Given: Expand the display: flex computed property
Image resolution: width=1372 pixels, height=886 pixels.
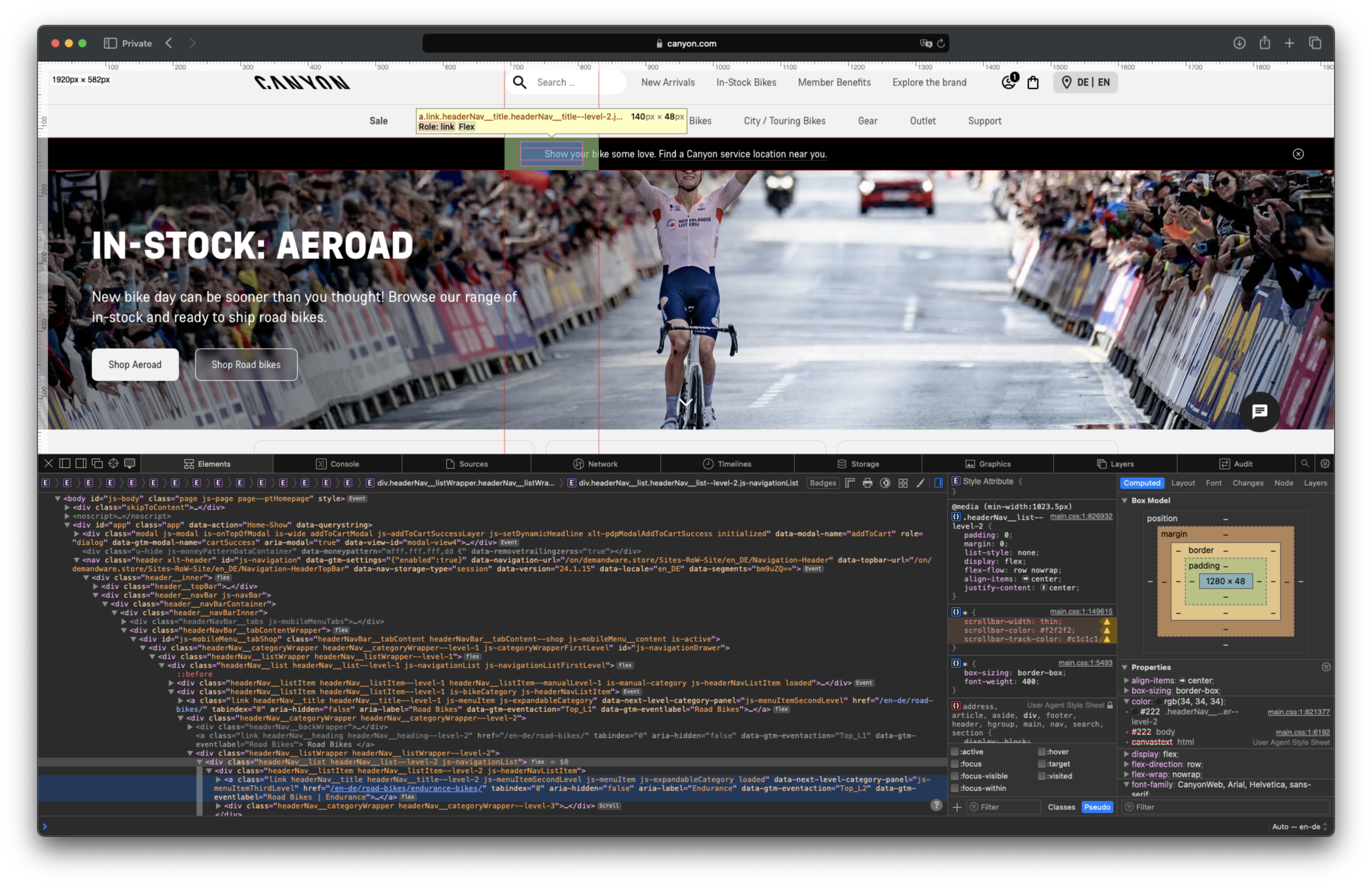Looking at the screenshot, I should [1126, 754].
